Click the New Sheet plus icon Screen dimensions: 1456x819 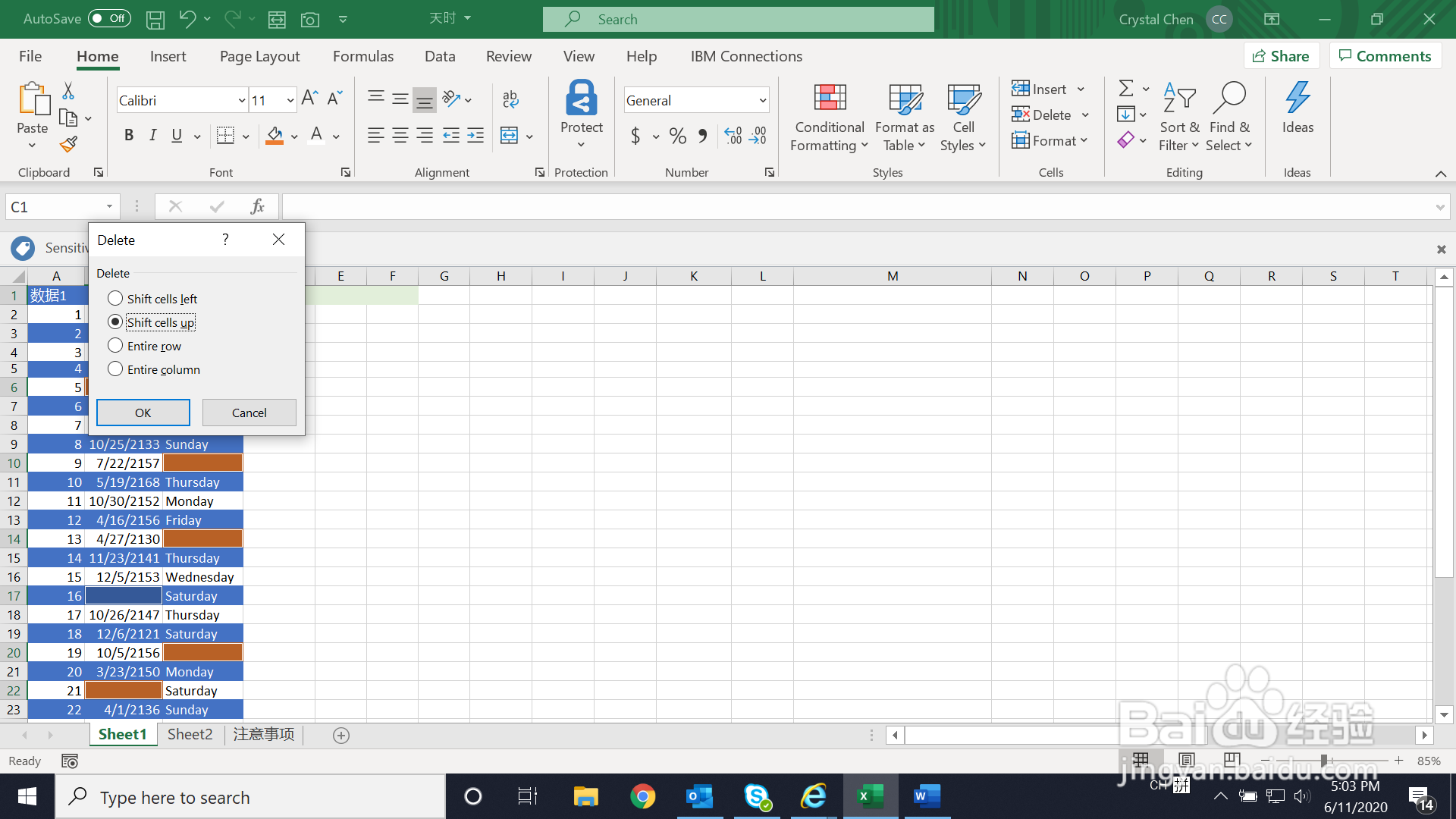pyautogui.click(x=341, y=736)
